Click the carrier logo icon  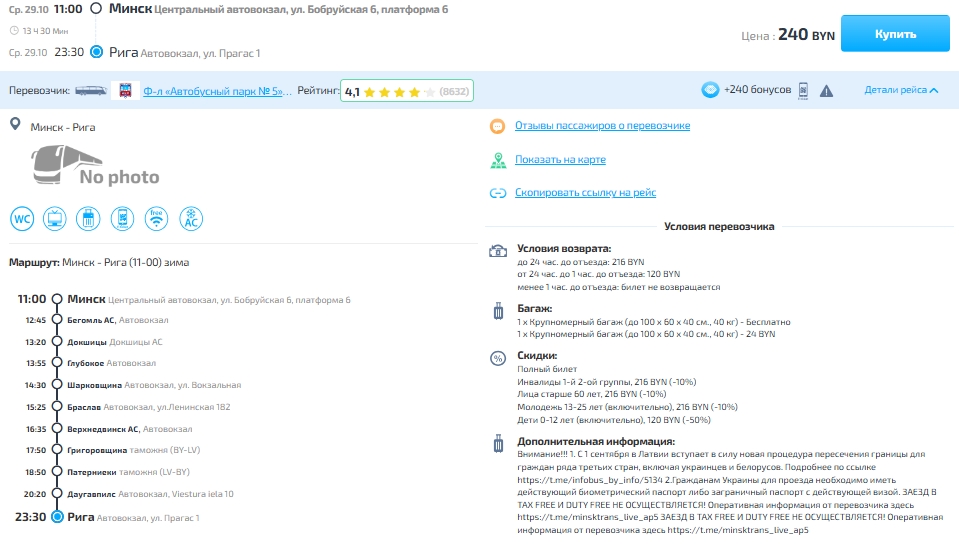(125, 91)
